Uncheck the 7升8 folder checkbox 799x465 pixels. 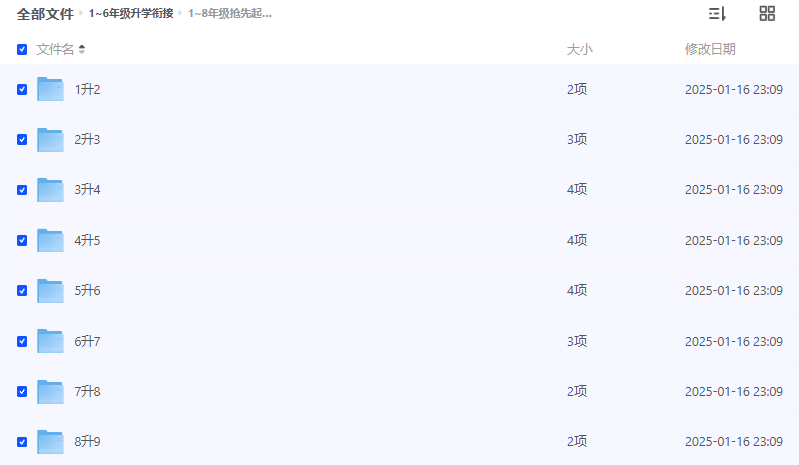pos(22,391)
